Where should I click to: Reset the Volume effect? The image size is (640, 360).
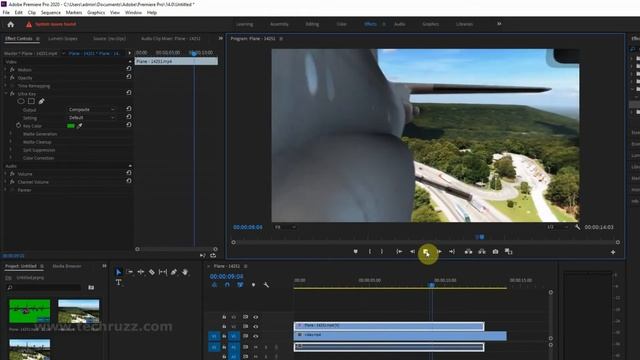coord(129,173)
